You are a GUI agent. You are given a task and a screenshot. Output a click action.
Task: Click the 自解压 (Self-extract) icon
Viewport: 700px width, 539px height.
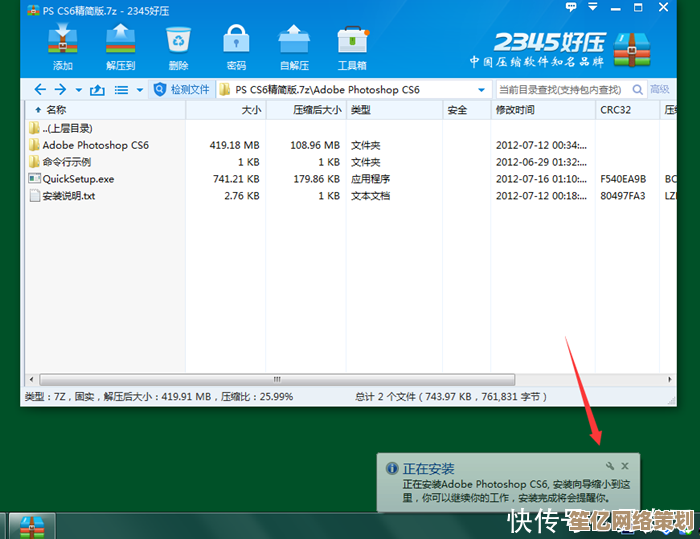coord(294,45)
